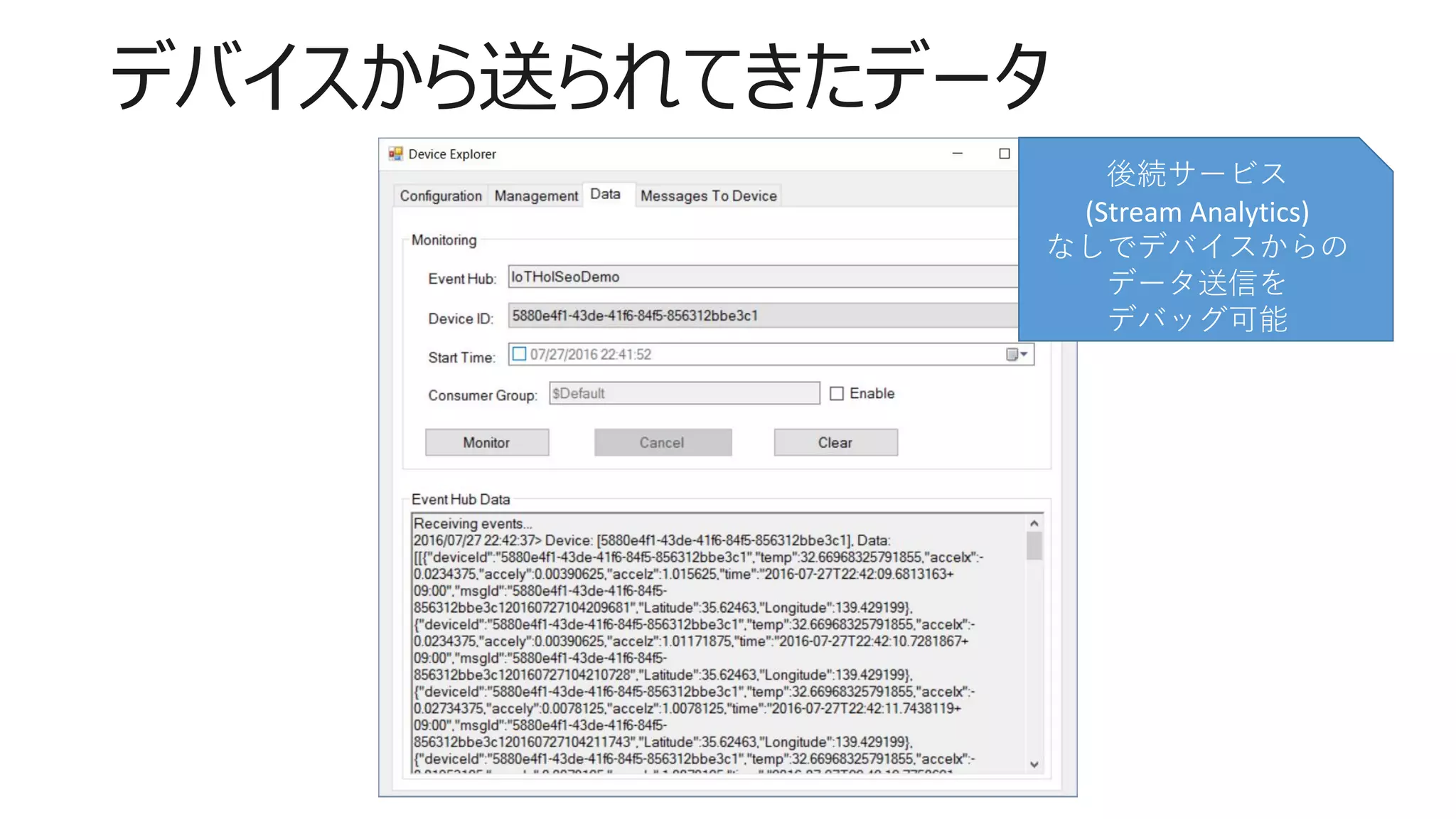
Task: Click the 'Receiving events...' line
Action: (473, 523)
